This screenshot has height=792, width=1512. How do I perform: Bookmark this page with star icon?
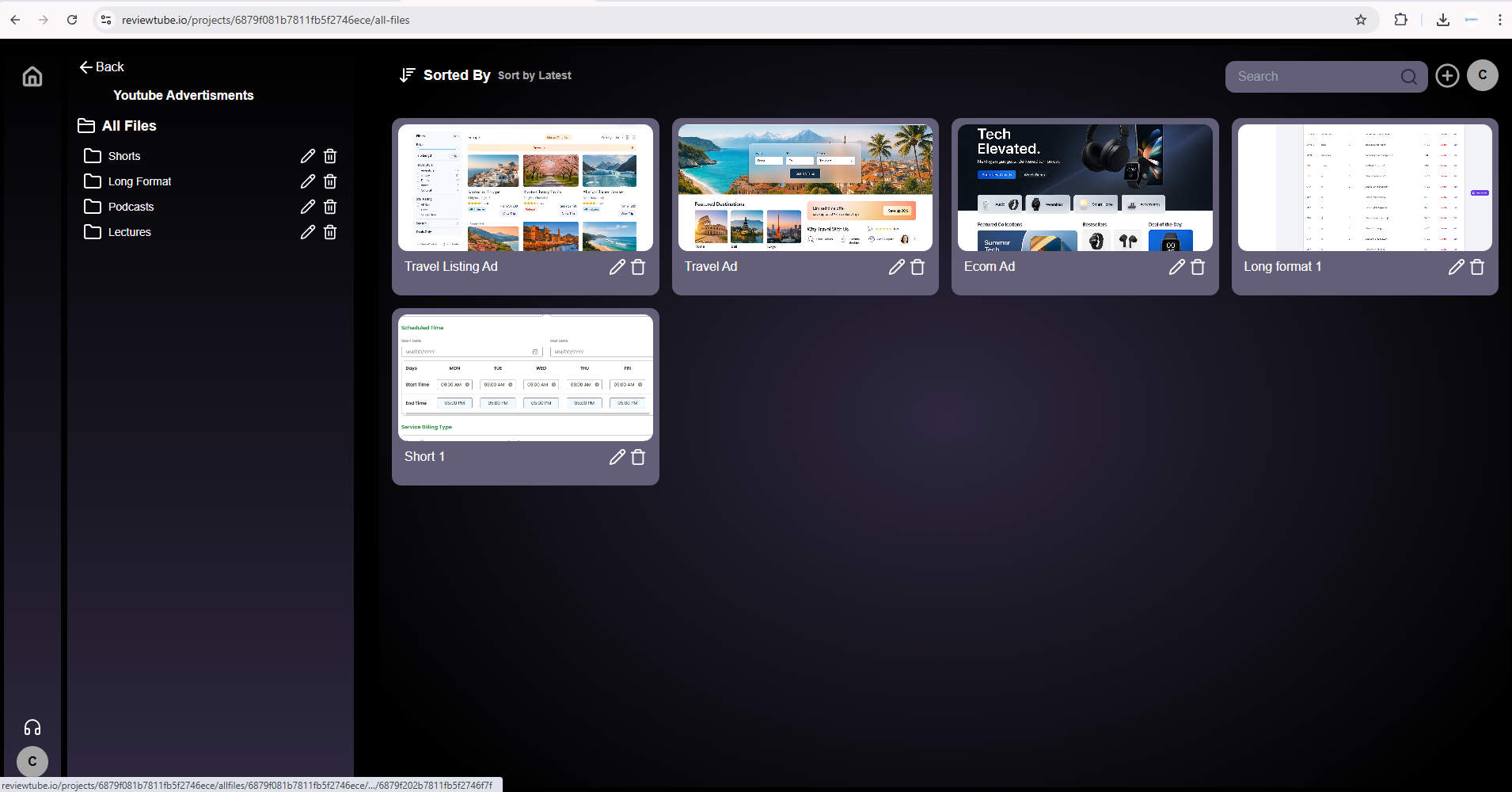[1360, 20]
